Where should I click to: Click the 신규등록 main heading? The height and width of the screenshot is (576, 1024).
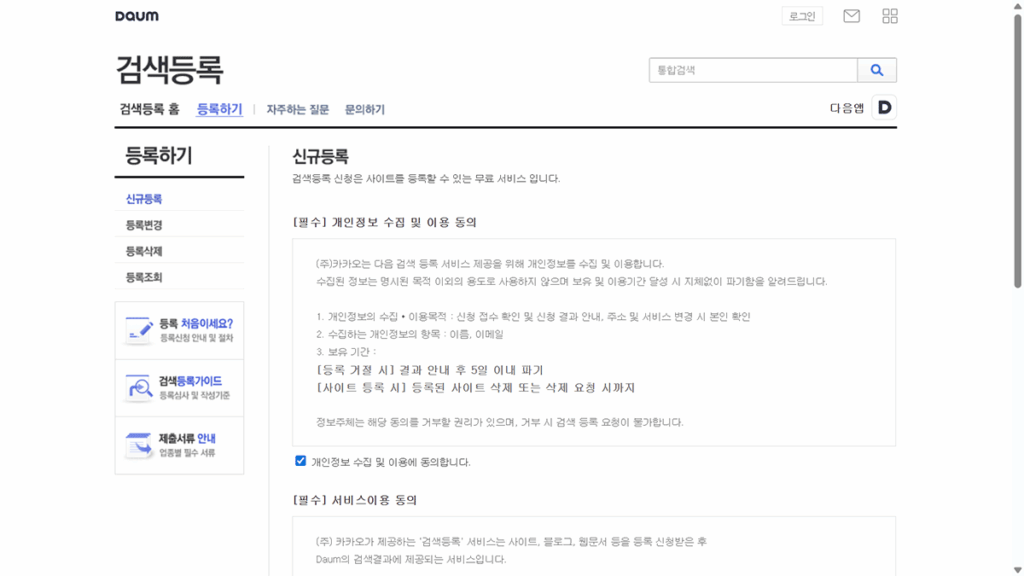point(320,157)
